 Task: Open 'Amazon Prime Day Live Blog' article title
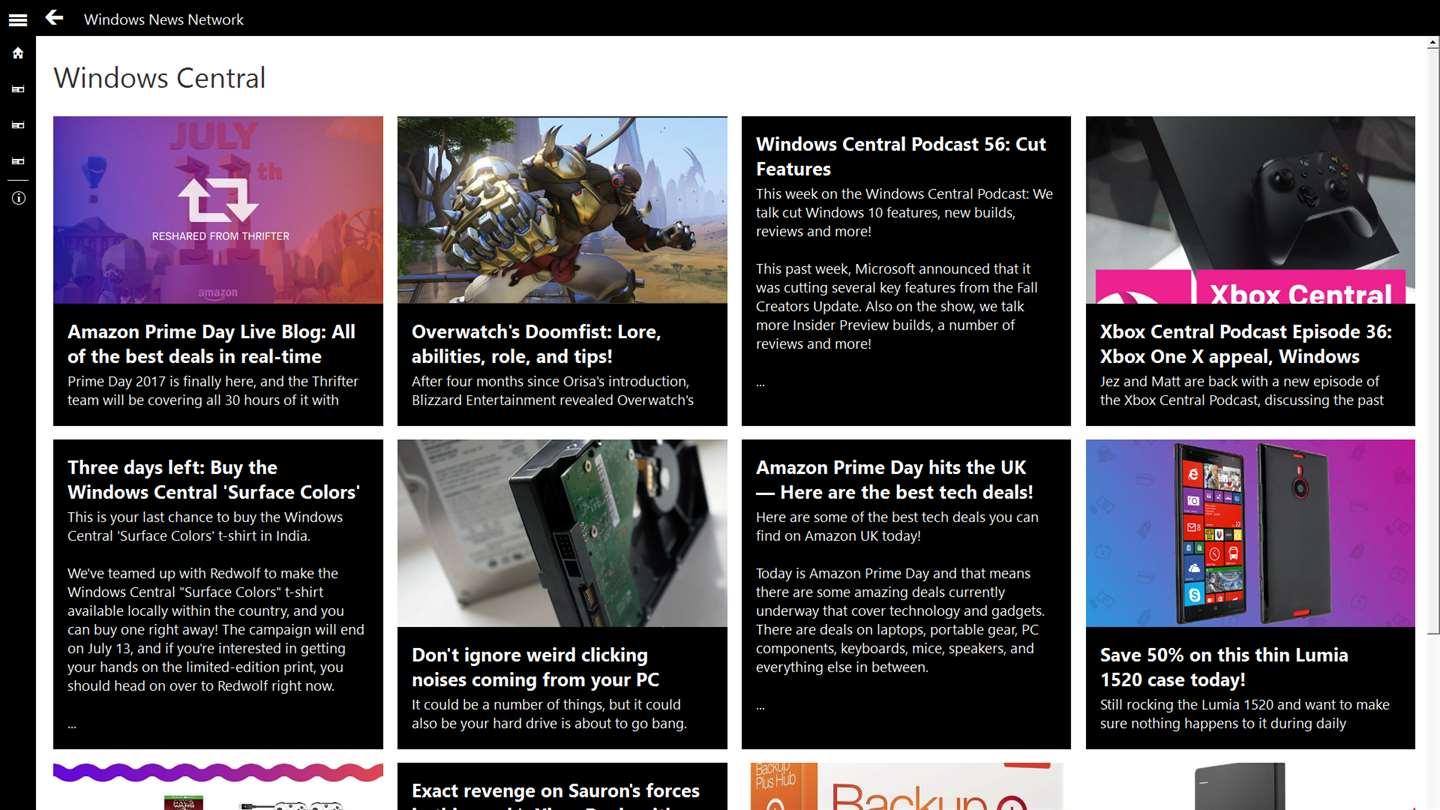click(x=211, y=344)
